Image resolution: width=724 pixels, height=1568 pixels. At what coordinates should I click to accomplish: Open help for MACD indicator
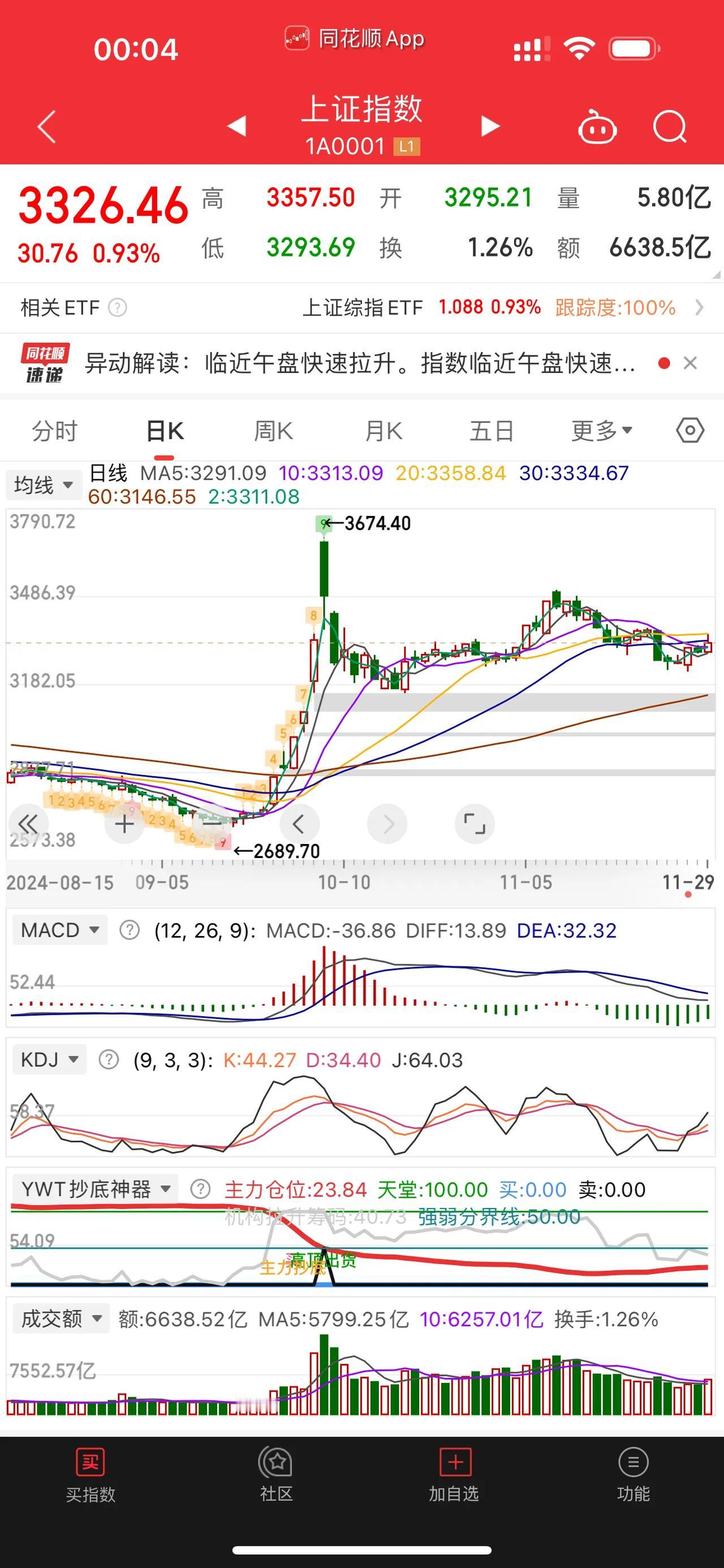click(129, 930)
